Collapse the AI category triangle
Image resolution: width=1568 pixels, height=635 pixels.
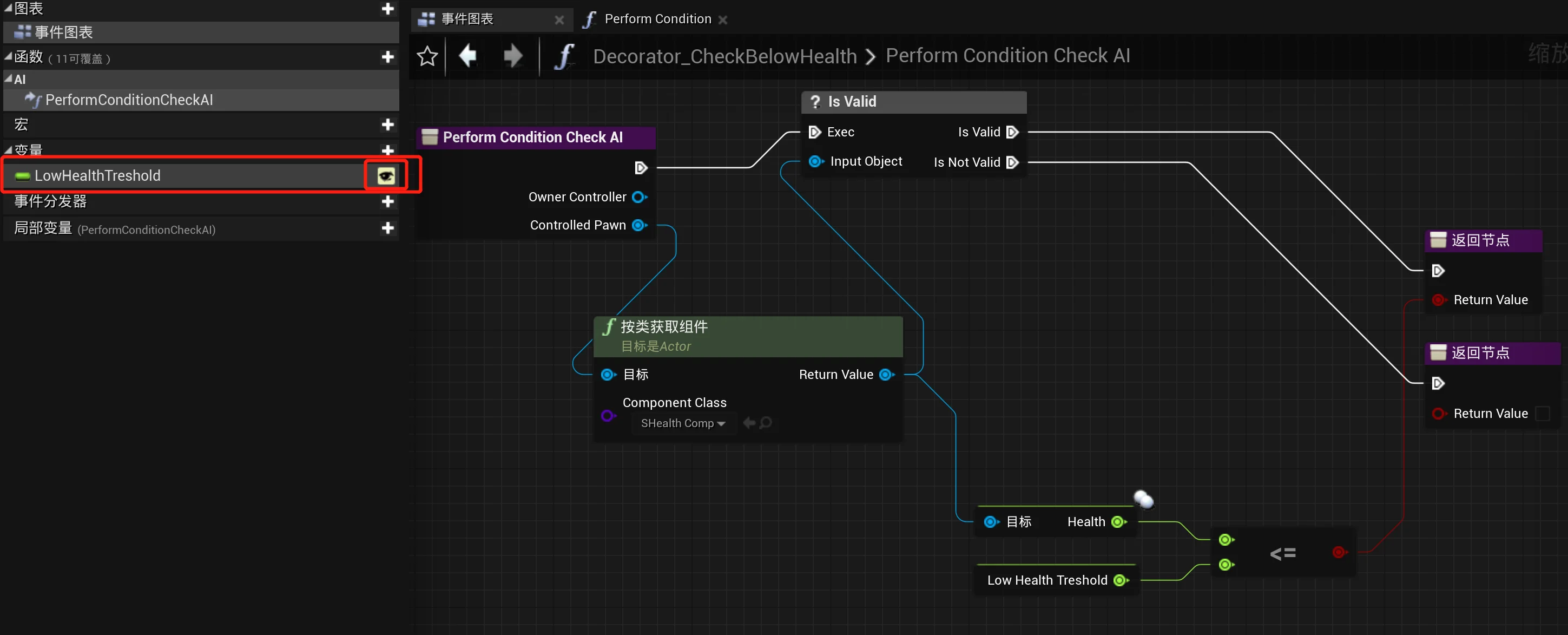[8, 78]
